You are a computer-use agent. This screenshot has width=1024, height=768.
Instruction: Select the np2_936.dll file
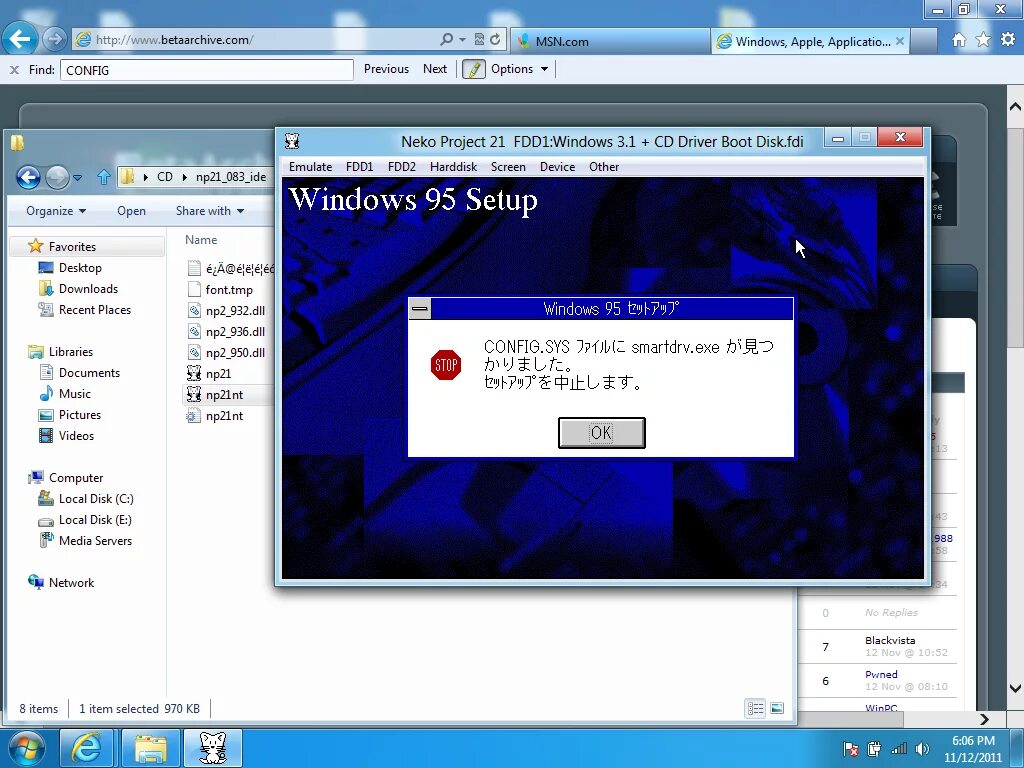point(235,332)
